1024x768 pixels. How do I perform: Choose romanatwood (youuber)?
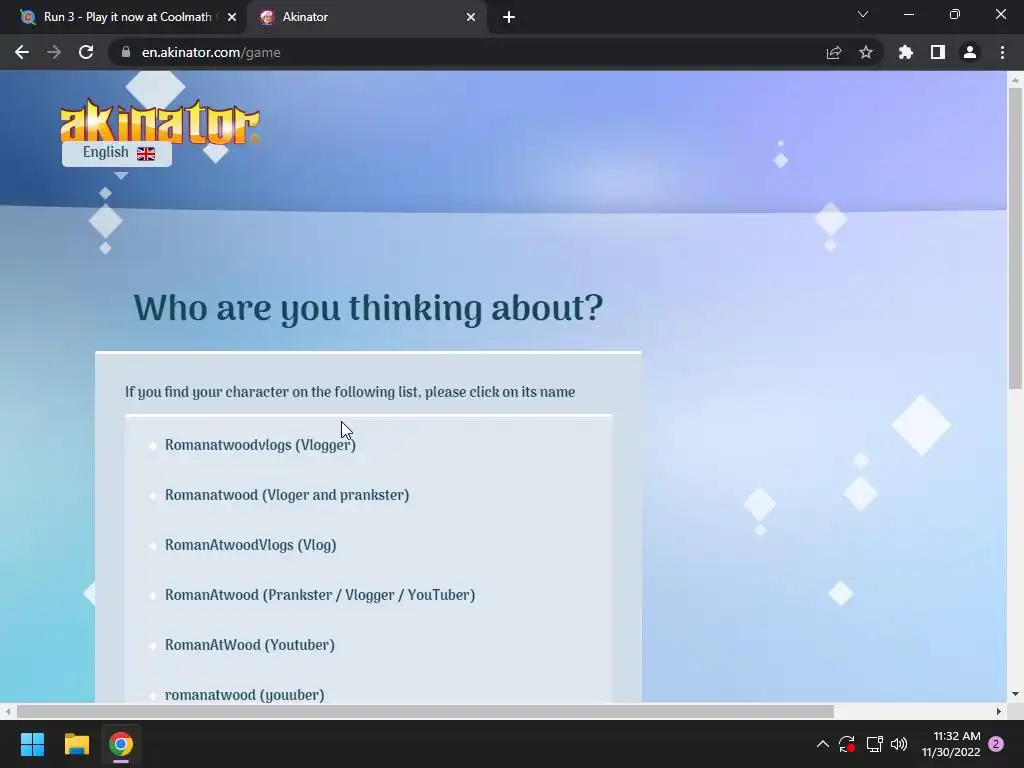(x=244, y=695)
